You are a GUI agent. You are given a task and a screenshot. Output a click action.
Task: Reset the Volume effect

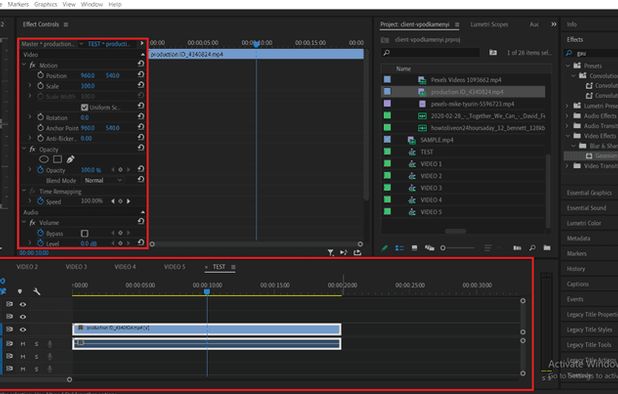pos(141,221)
